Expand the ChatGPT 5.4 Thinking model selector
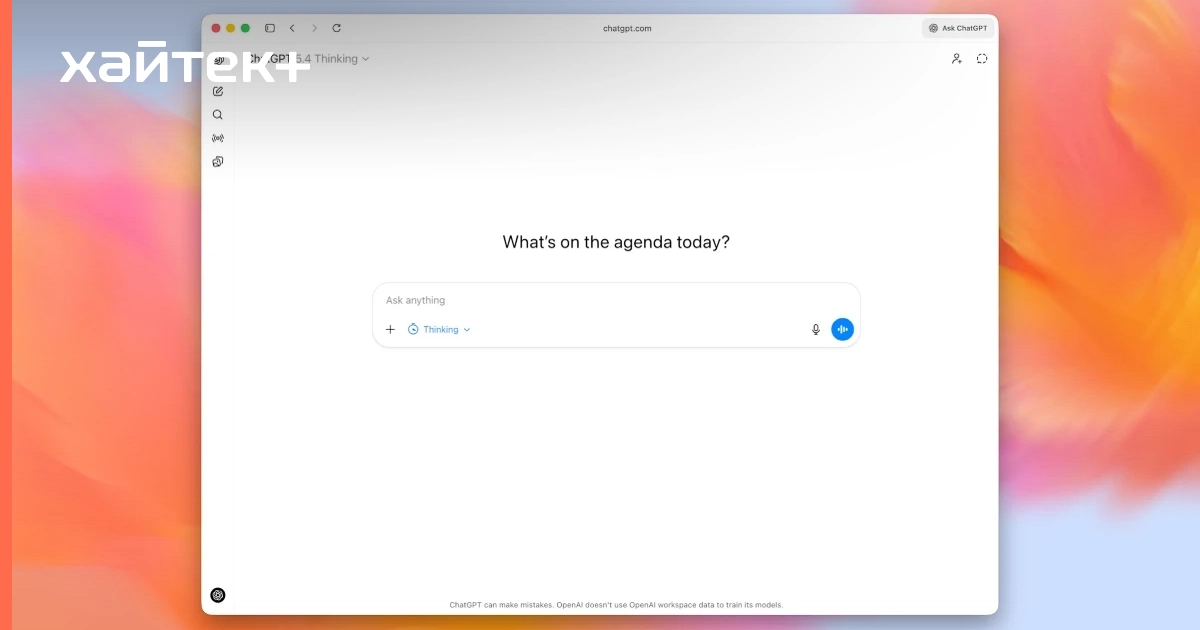This screenshot has height=630, width=1200. coord(330,59)
